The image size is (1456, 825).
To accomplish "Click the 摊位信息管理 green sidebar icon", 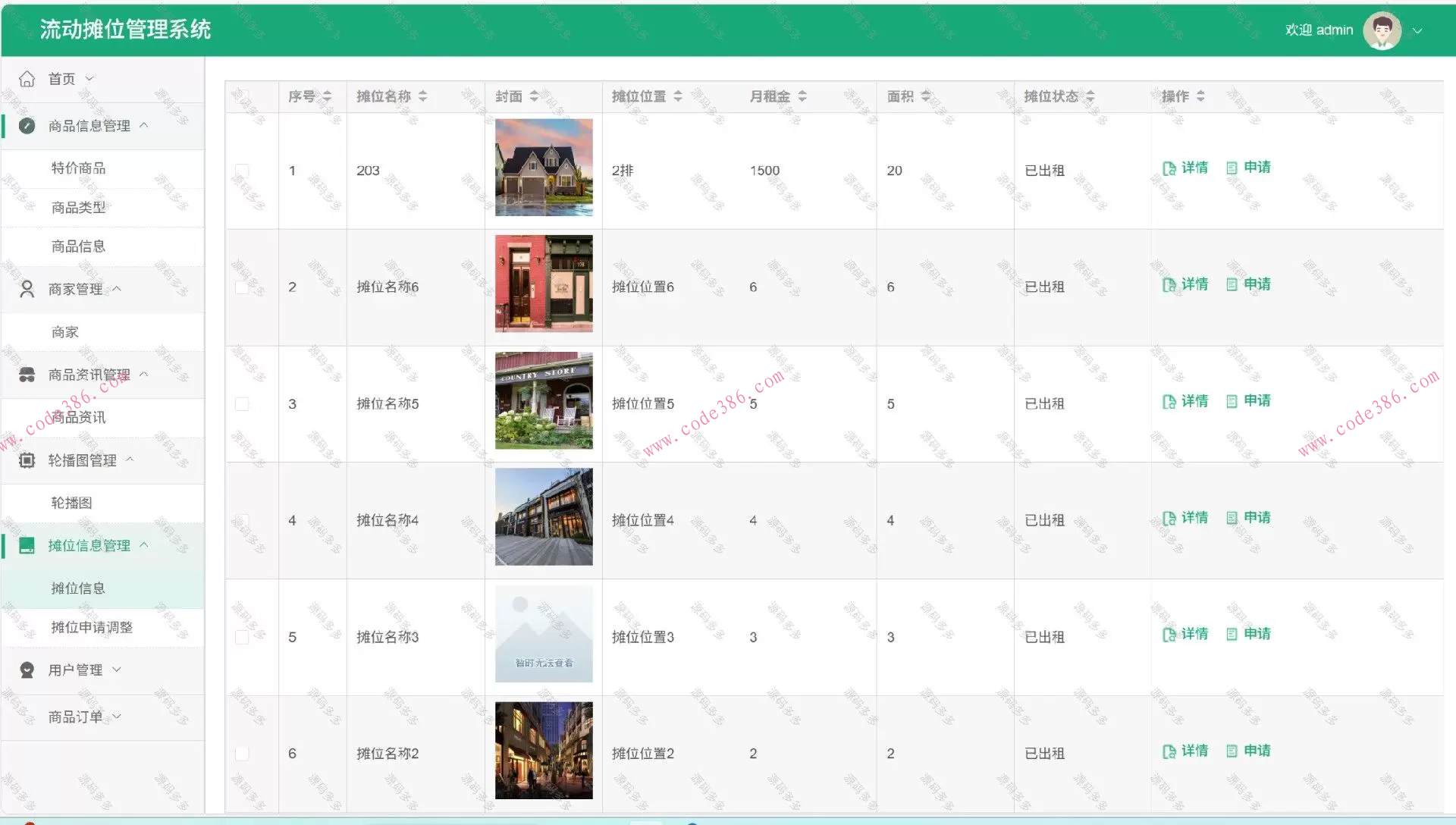I will tap(27, 545).
